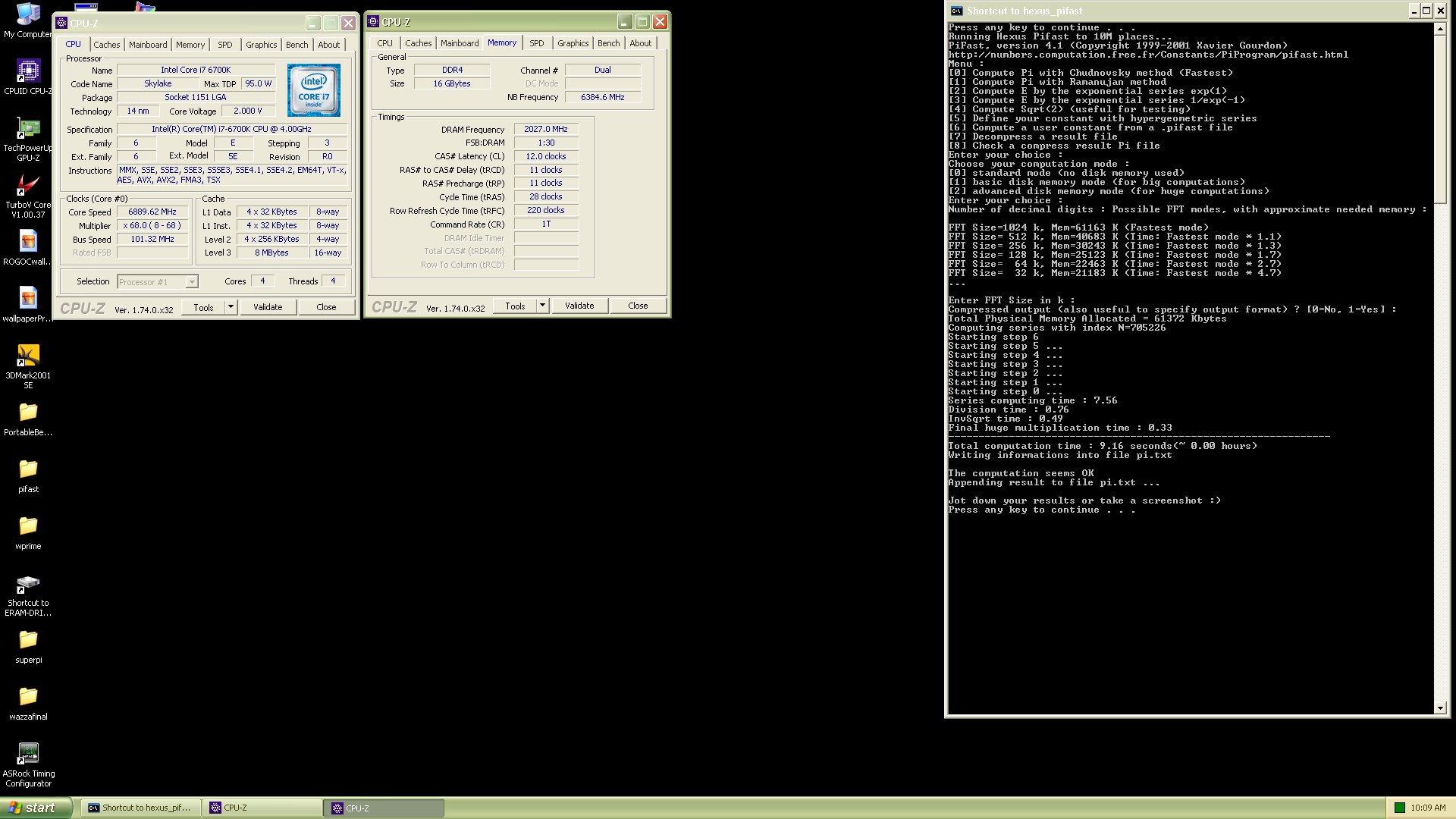Switch to CPU tab in right CPU-Z window
The image size is (1456, 819).
click(385, 43)
